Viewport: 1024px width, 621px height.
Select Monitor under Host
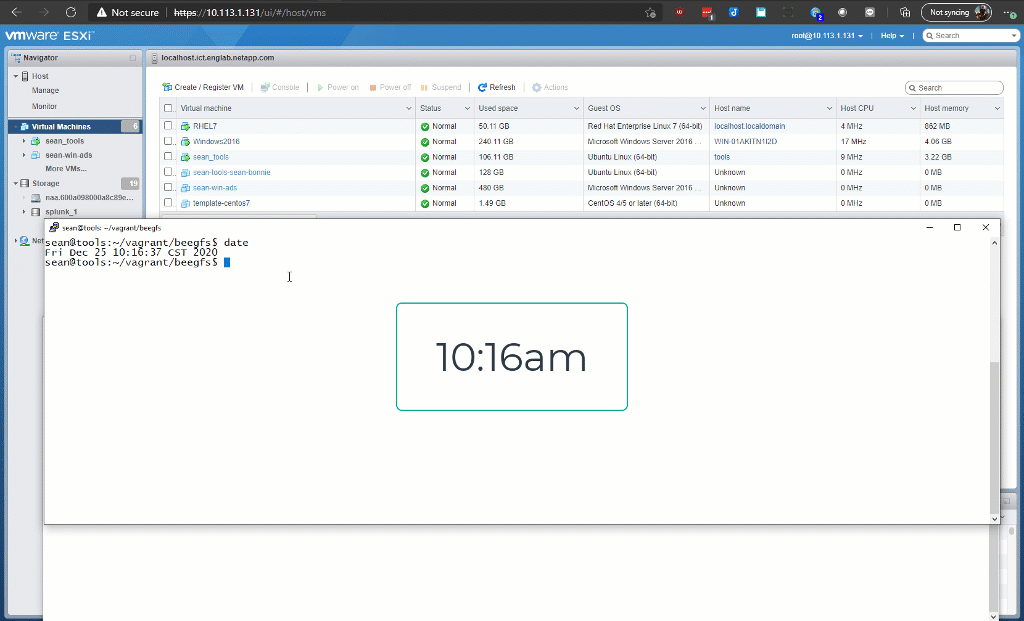(44, 106)
